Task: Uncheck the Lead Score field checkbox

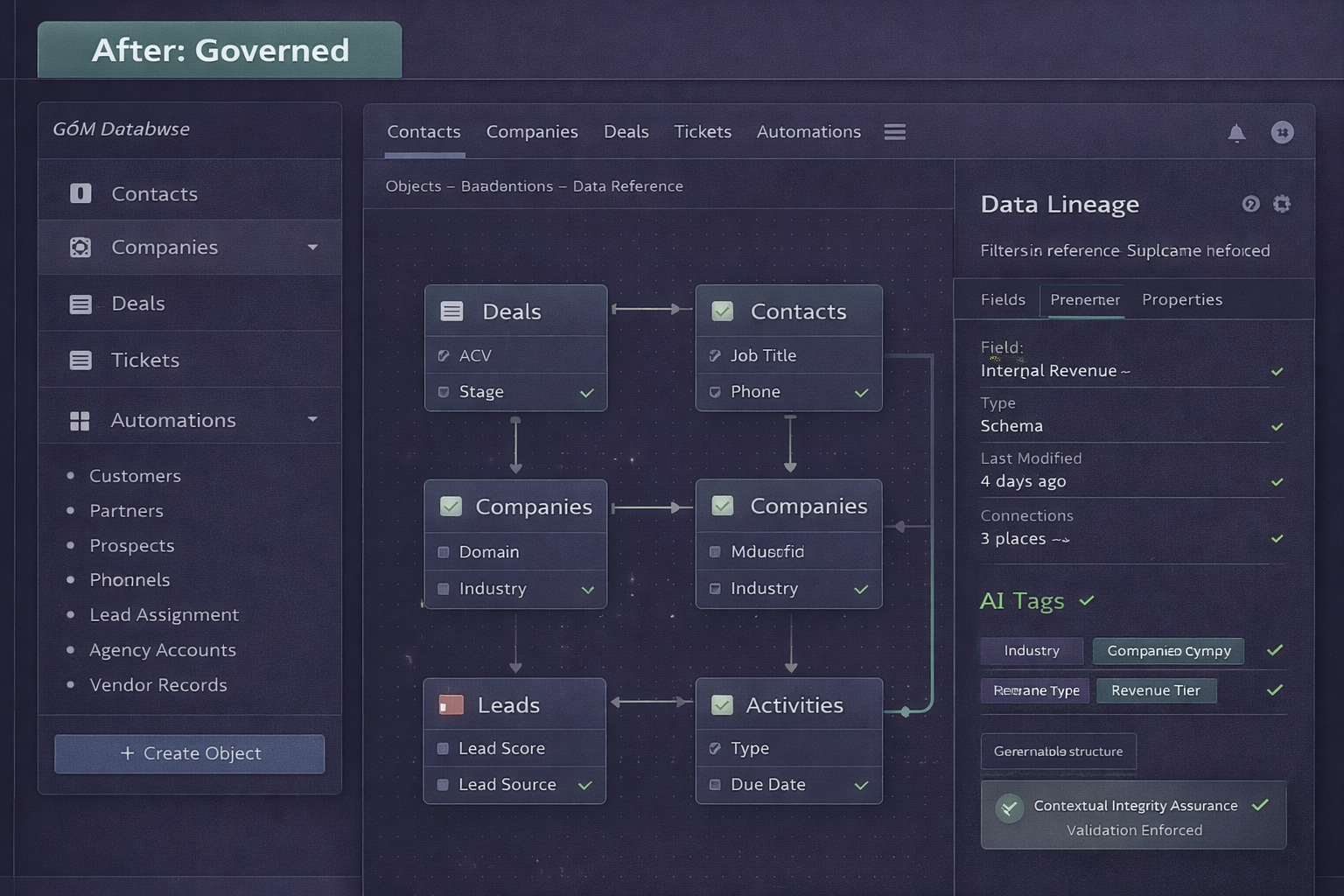Action: pyautogui.click(x=443, y=748)
